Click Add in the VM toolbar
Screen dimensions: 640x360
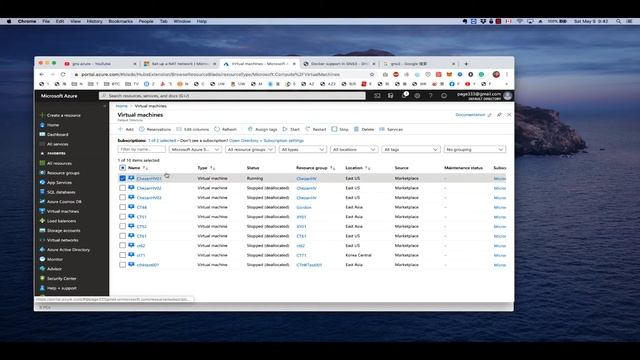click(x=126, y=129)
